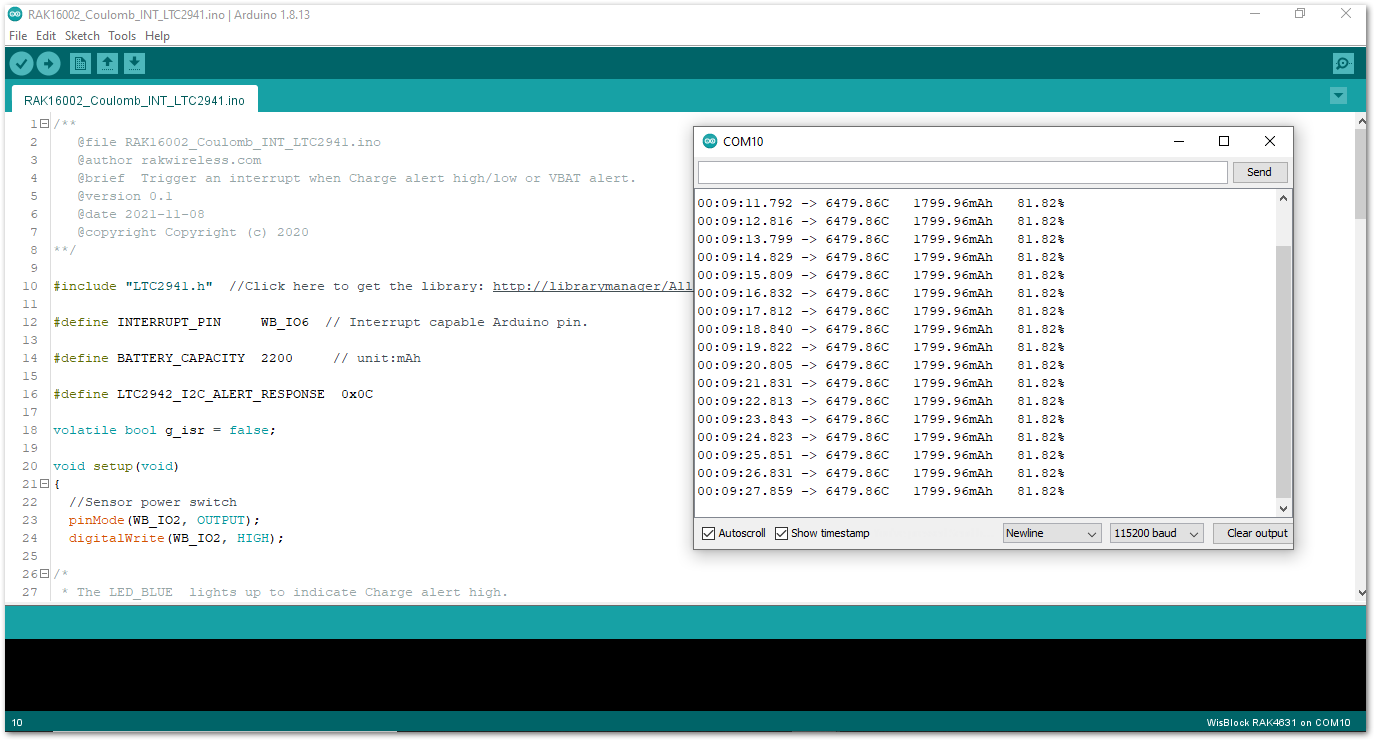Click the serial line at 00:09:15.809
1375x741 pixels.
pyautogui.click(x=881, y=275)
